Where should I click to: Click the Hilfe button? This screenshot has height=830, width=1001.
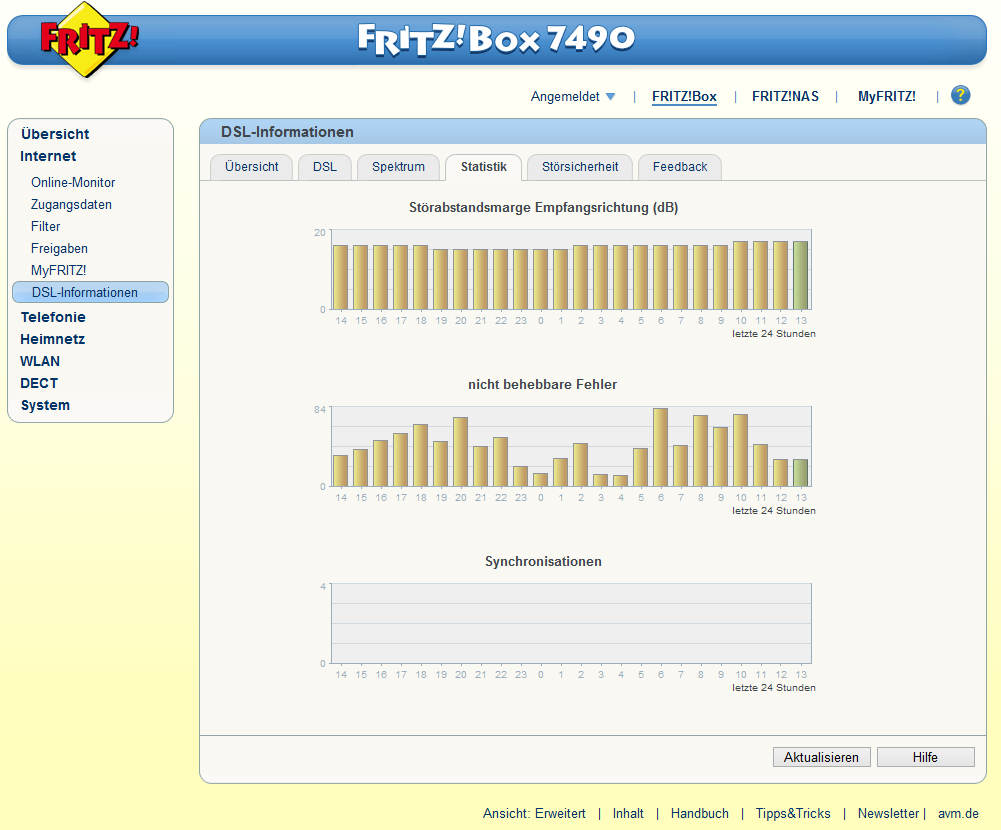[926, 757]
